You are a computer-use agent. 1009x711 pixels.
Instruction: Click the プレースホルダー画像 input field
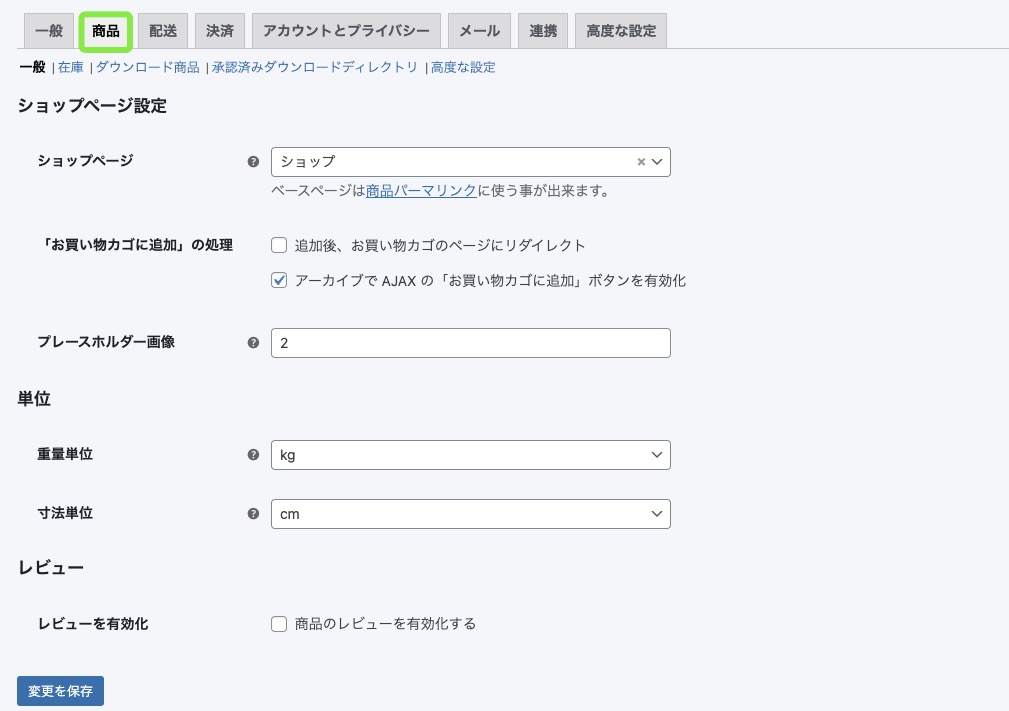470,343
